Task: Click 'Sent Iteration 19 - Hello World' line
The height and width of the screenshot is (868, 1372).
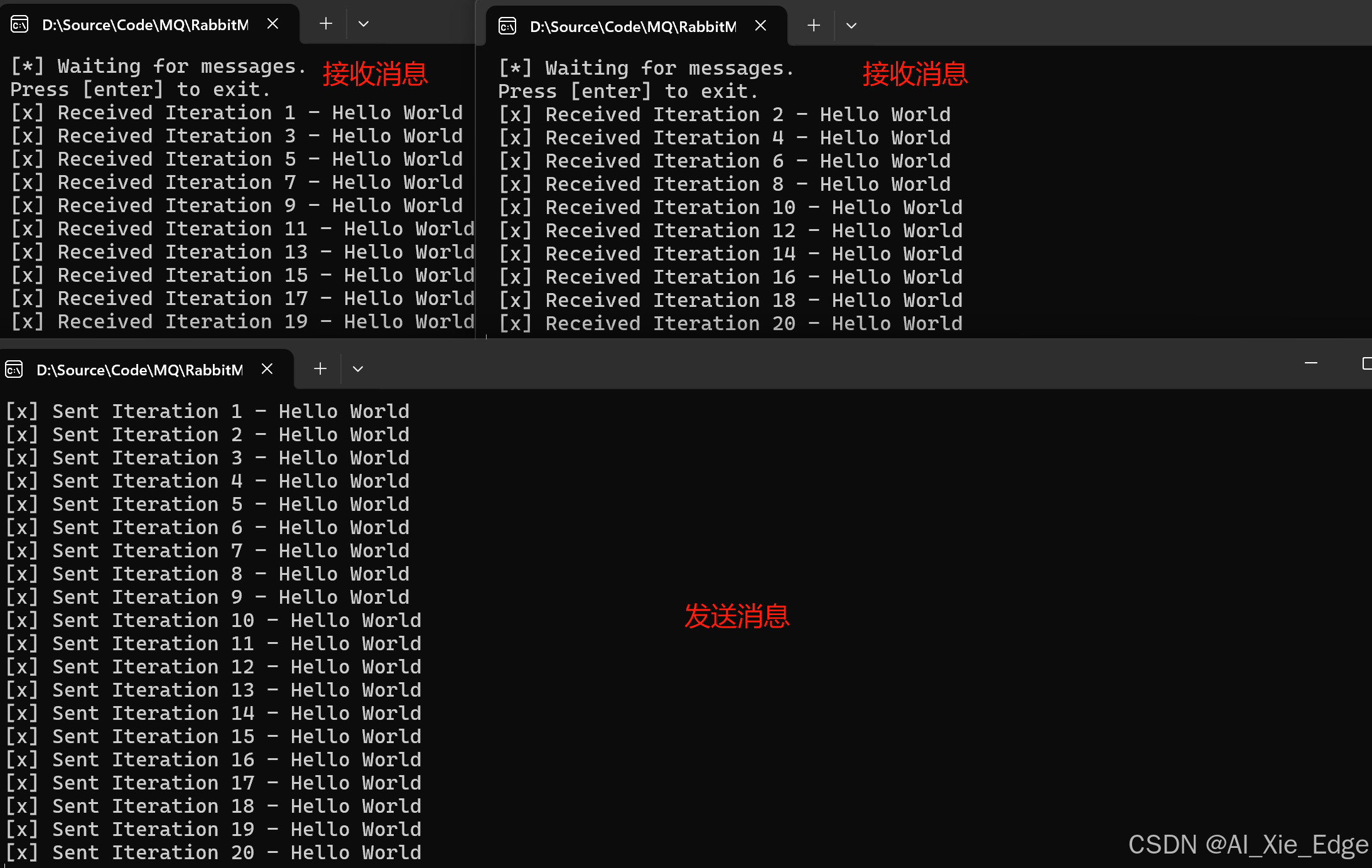Action: click(214, 830)
